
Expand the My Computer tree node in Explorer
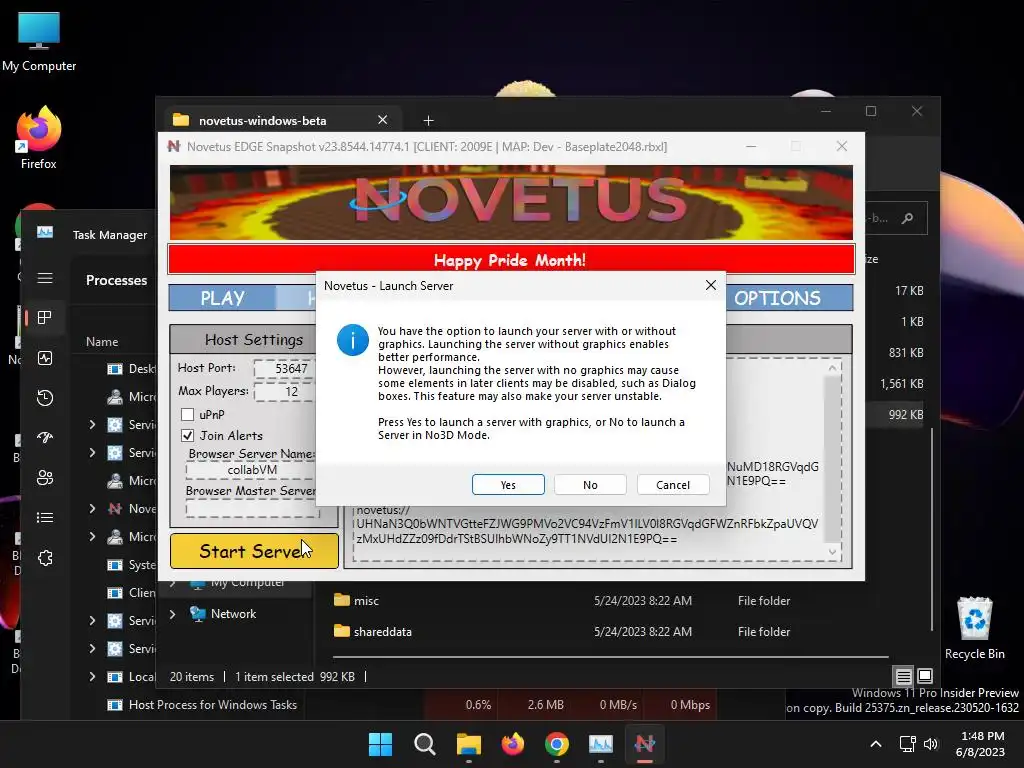click(172, 582)
